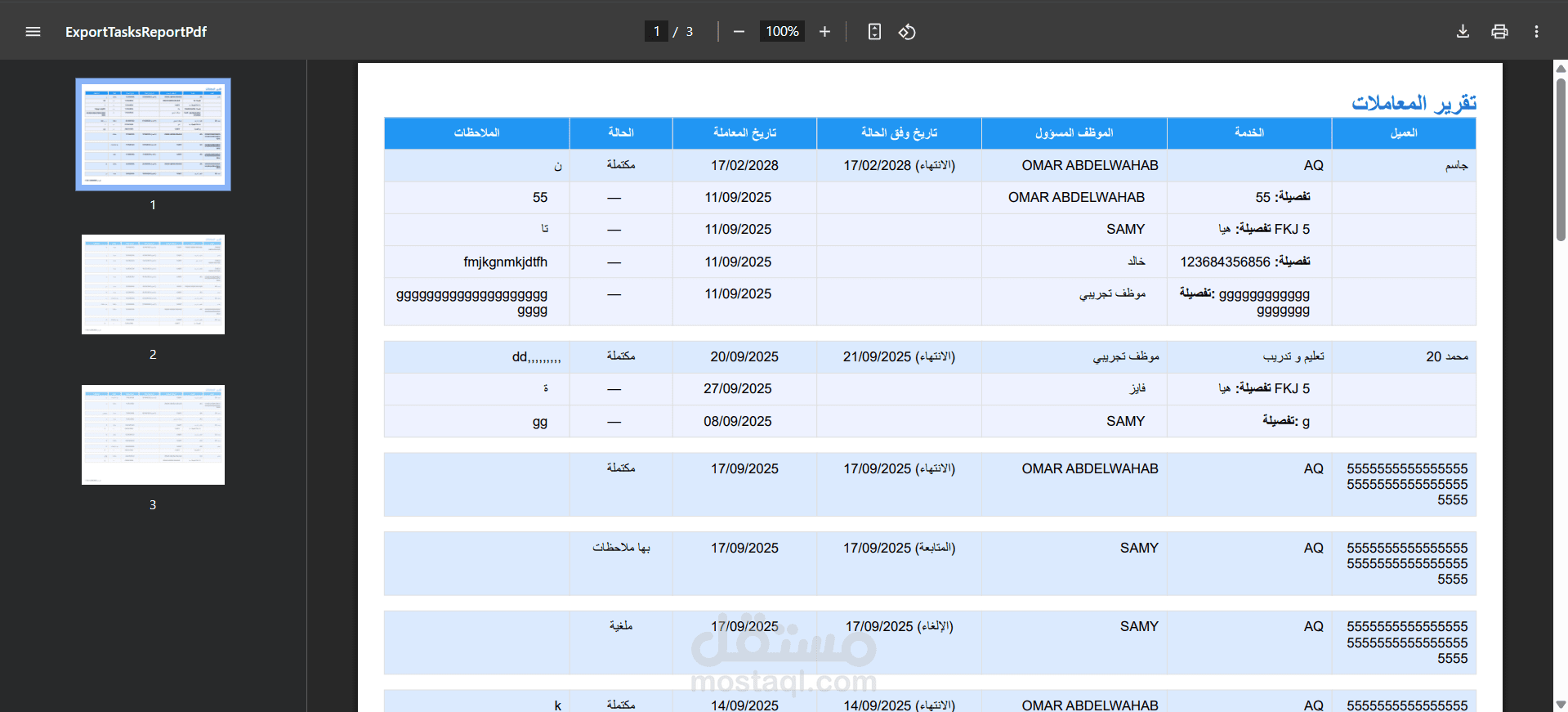Click the date 21/09/2025 (الانتهاء)
This screenshot has height=712, width=1568.
[x=899, y=356]
